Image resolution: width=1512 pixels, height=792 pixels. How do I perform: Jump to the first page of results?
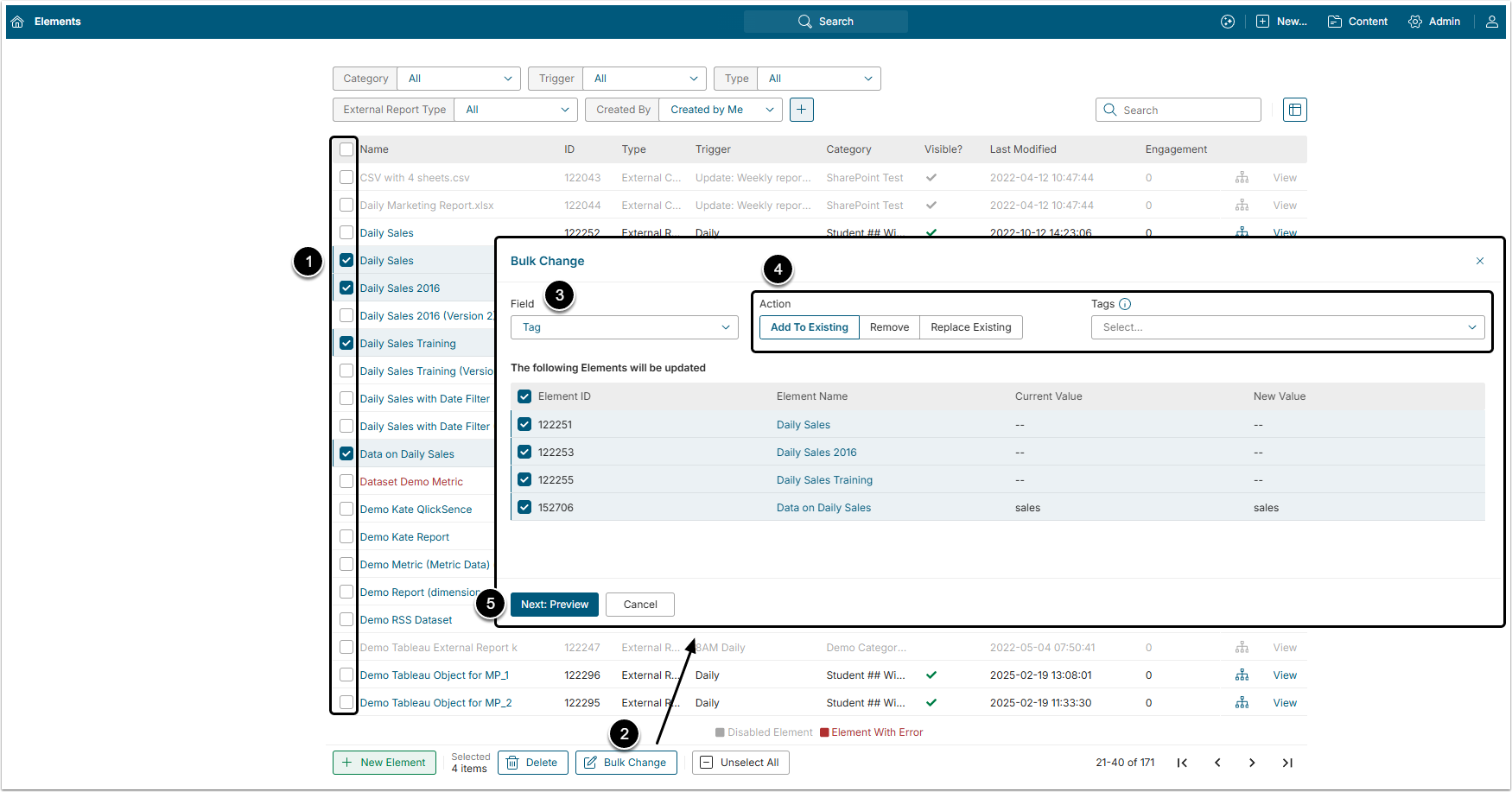(x=1182, y=763)
